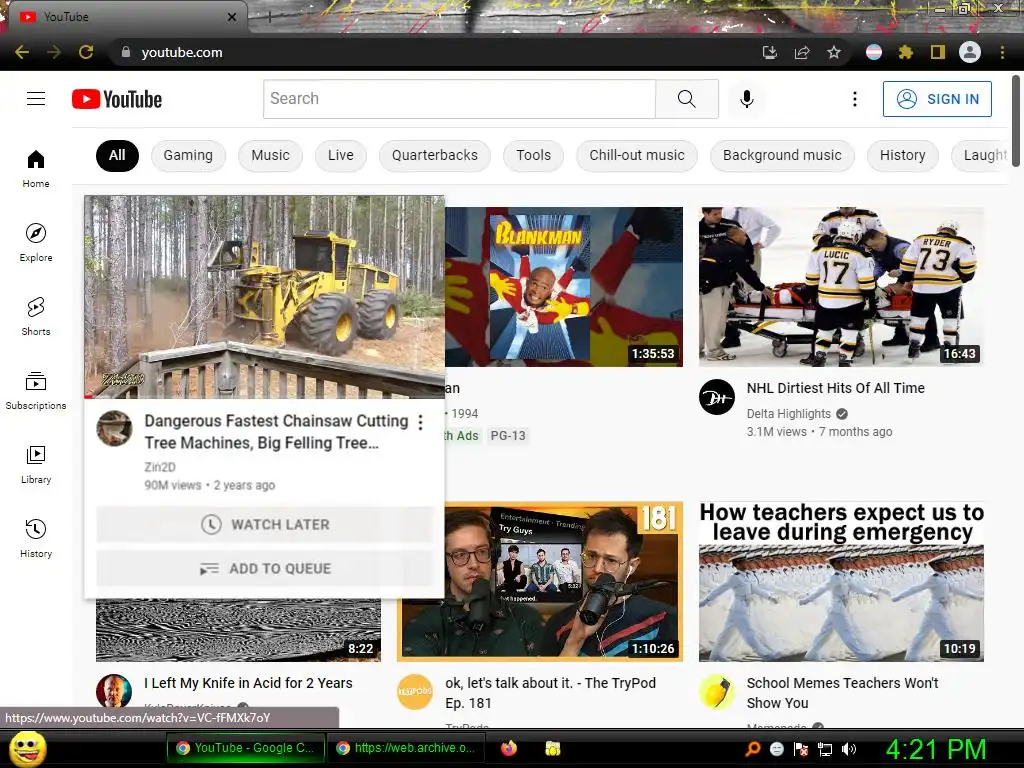Select the History filter chip
This screenshot has width=1024, height=768.
(x=903, y=155)
